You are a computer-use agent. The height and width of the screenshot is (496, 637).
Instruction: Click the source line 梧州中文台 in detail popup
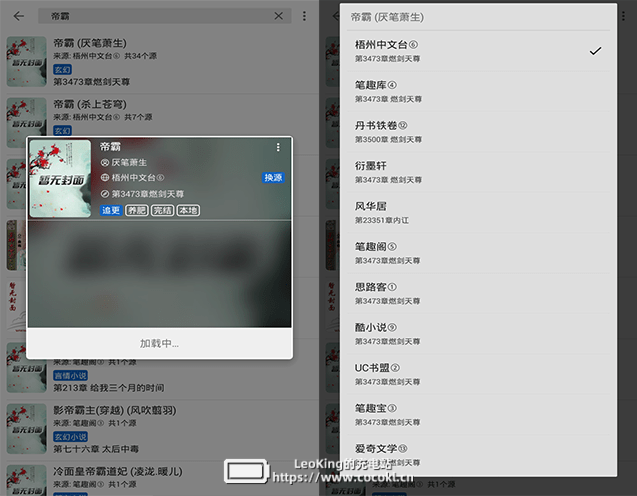[138, 178]
